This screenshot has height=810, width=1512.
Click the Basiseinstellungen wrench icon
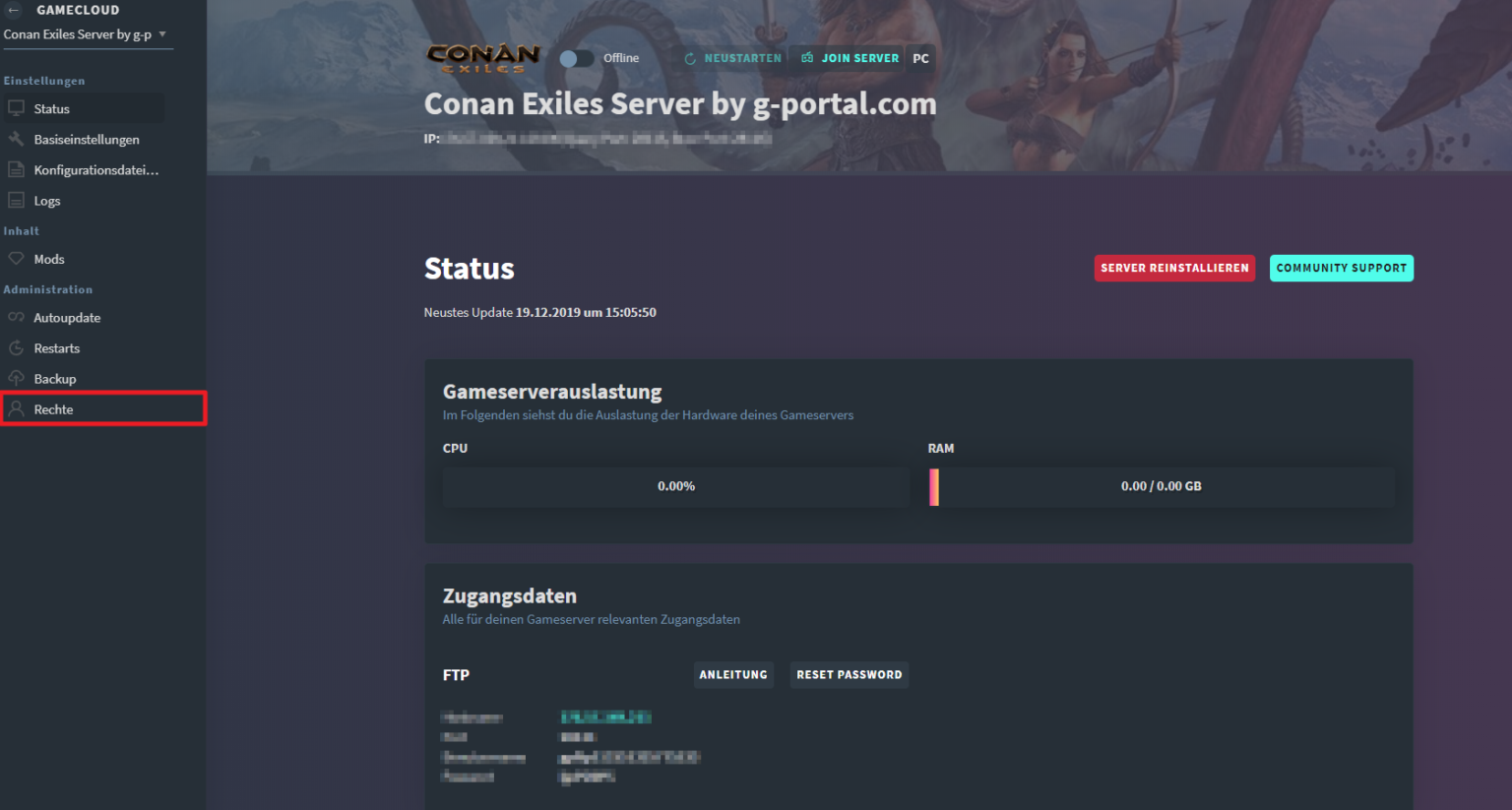point(16,139)
